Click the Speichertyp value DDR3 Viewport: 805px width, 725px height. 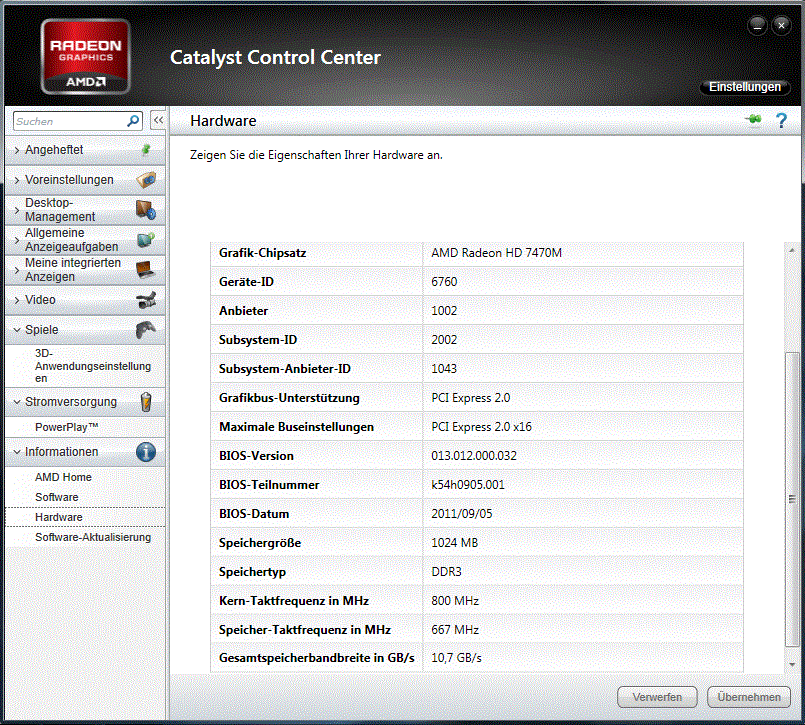[x=446, y=571]
